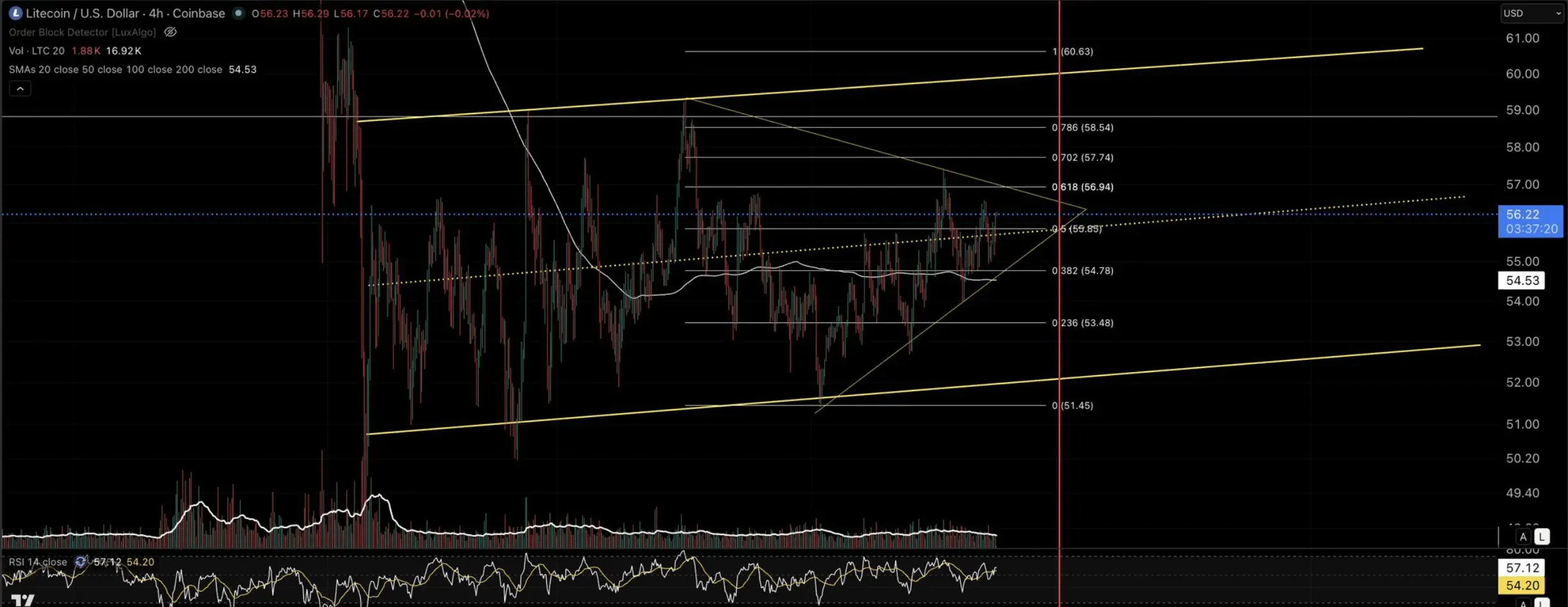Screen dimensions: 1568x607
Task: Click the Fibonacci level label 0.236 (53.48)
Action: [x=1083, y=323]
